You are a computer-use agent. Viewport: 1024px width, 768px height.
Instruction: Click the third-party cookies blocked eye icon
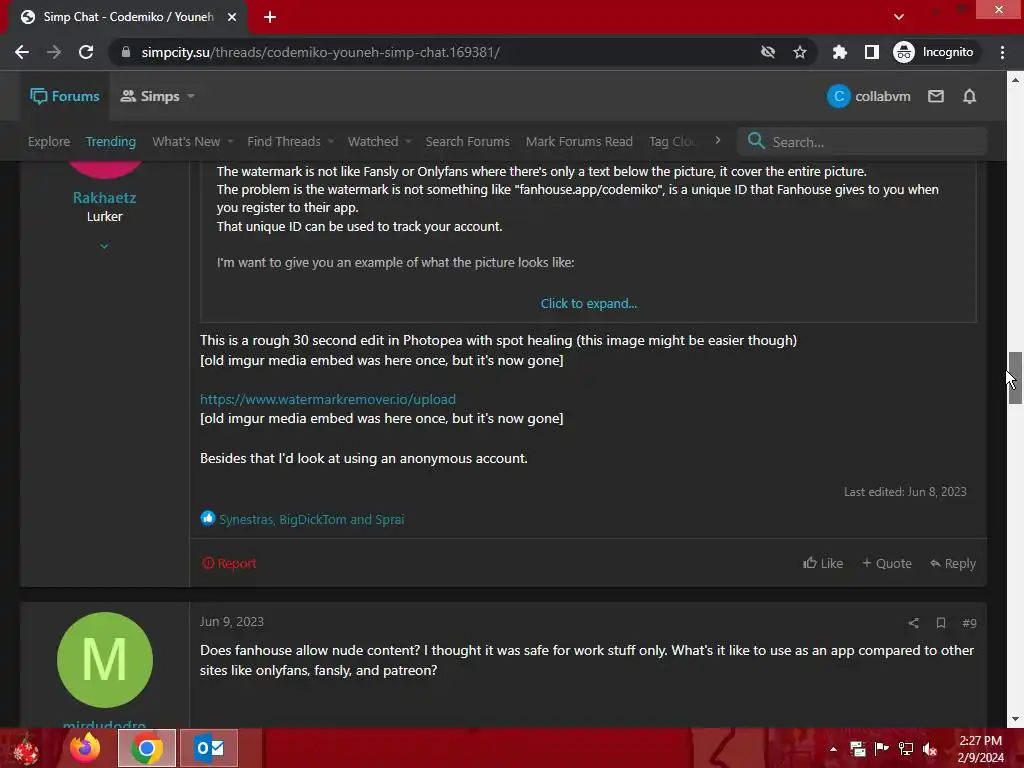(768, 52)
